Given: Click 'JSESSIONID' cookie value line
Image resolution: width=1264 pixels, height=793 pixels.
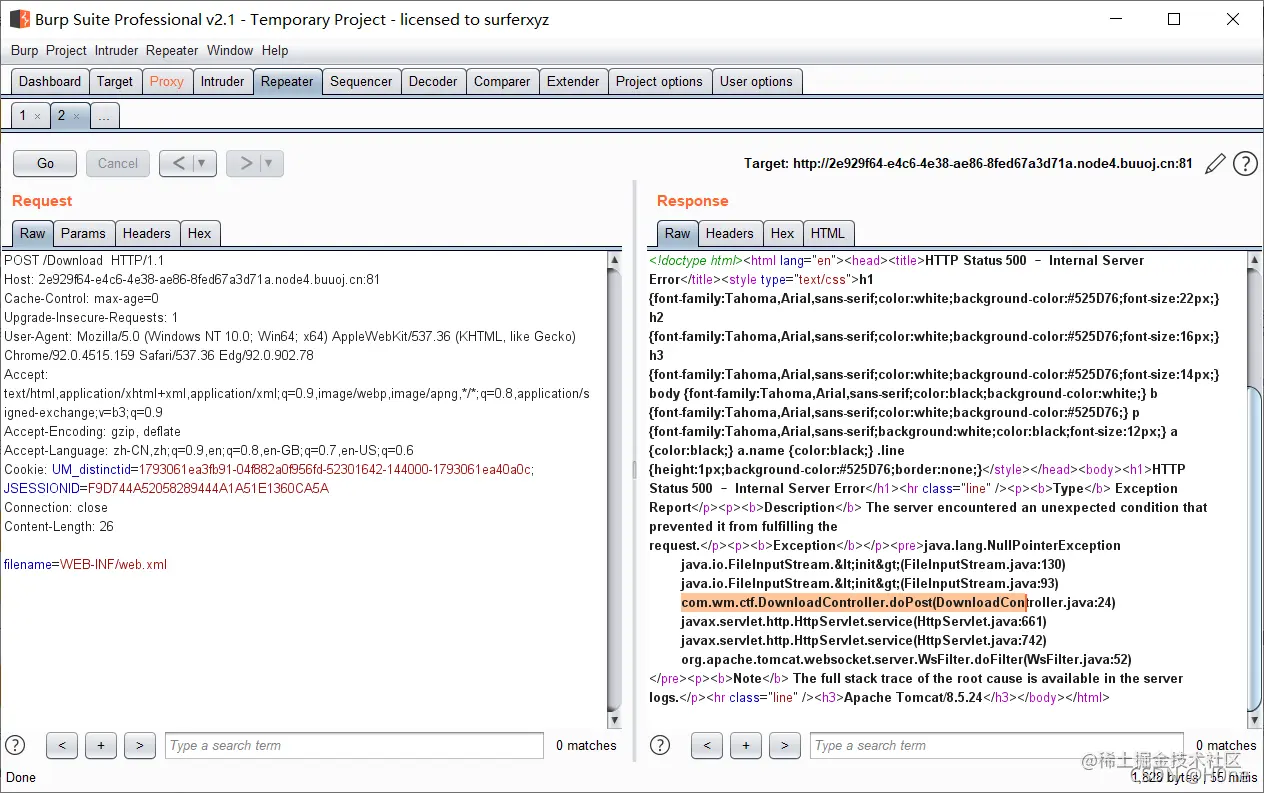Looking at the screenshot, I should tap(166, 488).
